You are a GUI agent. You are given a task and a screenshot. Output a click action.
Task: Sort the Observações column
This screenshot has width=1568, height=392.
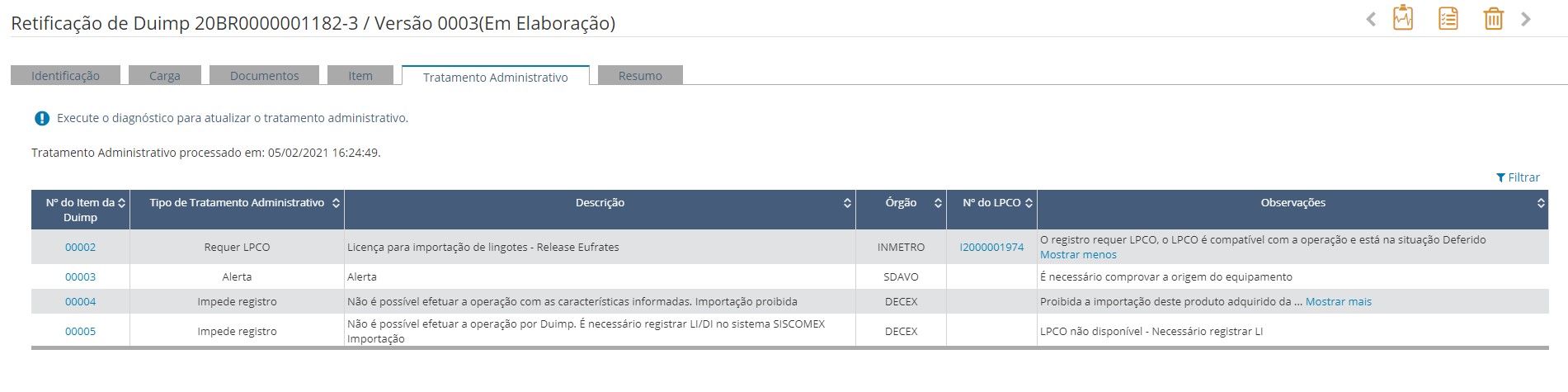(x=1541, y=203)
